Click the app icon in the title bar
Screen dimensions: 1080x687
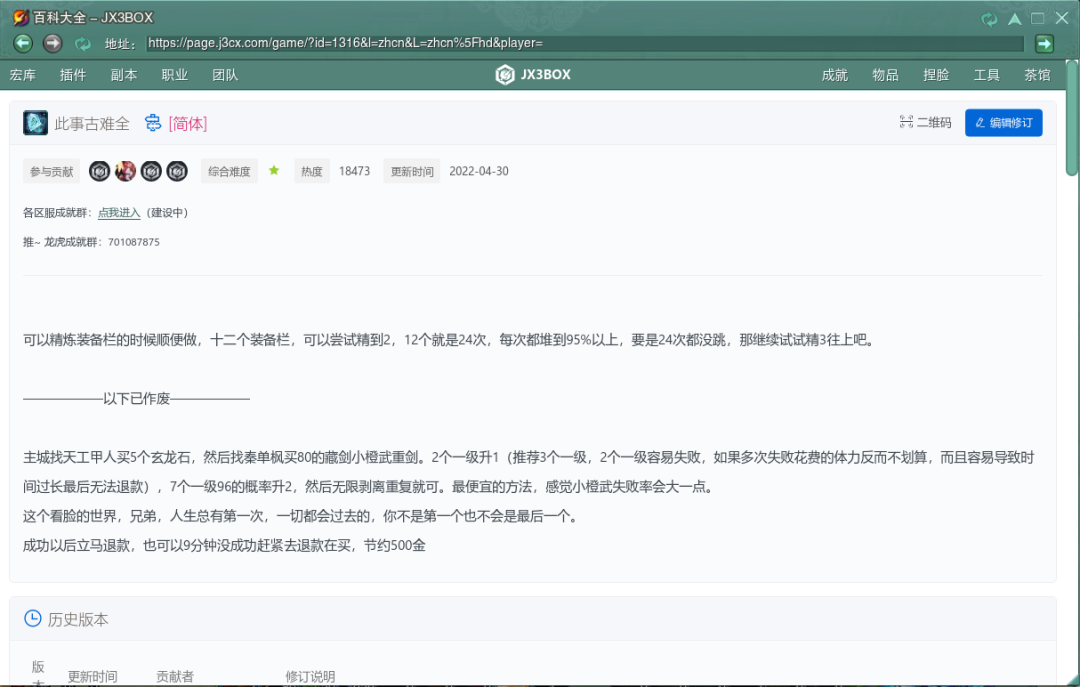[21, 17]
